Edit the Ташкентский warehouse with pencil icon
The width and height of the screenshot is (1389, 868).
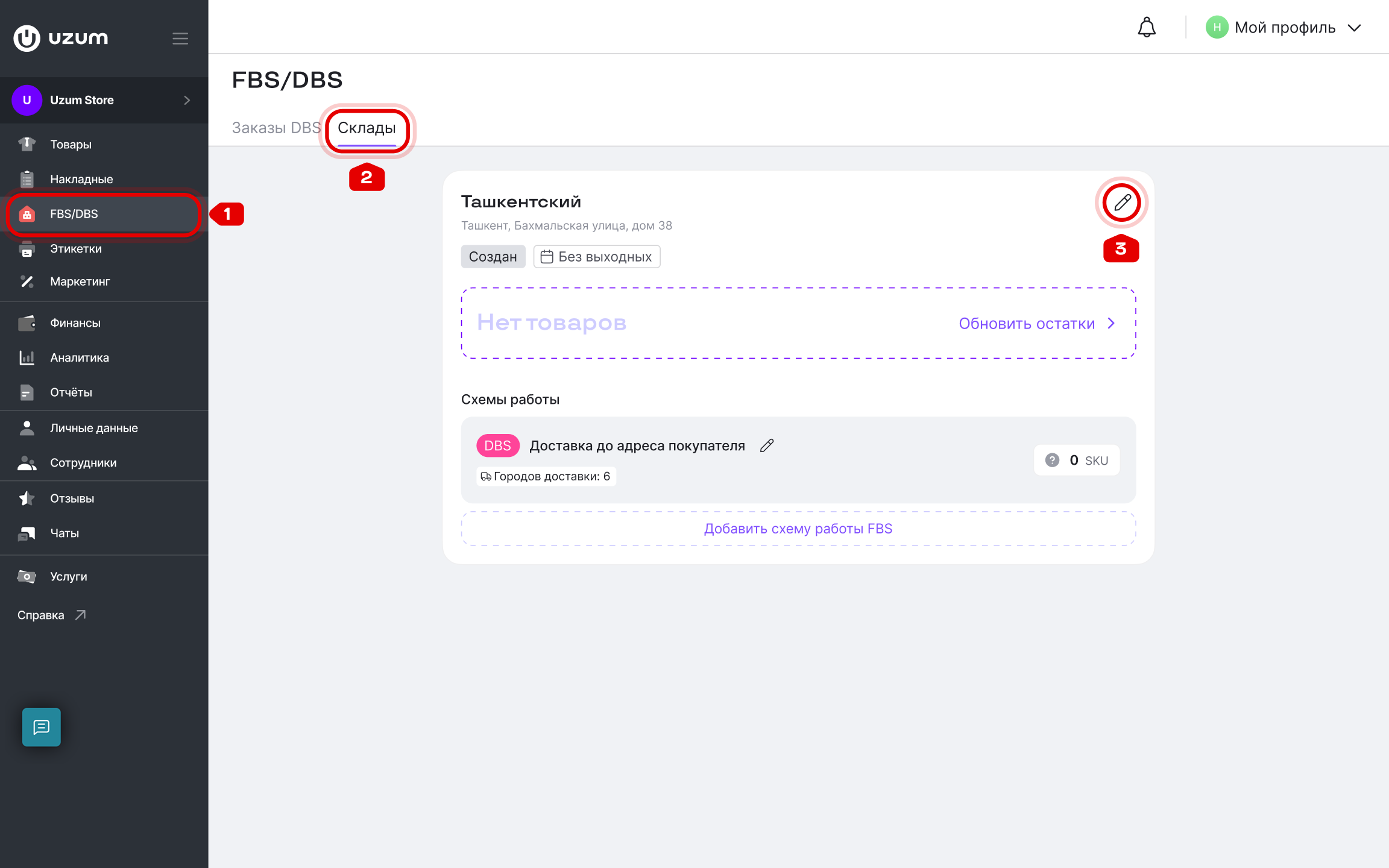1121,203
